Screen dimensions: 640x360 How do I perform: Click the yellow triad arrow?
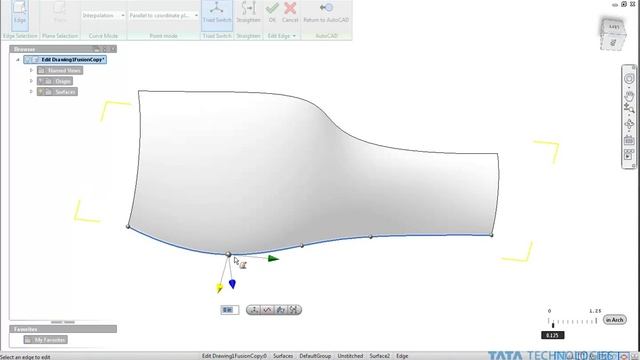pyautogui.click(x=219, y=289)
